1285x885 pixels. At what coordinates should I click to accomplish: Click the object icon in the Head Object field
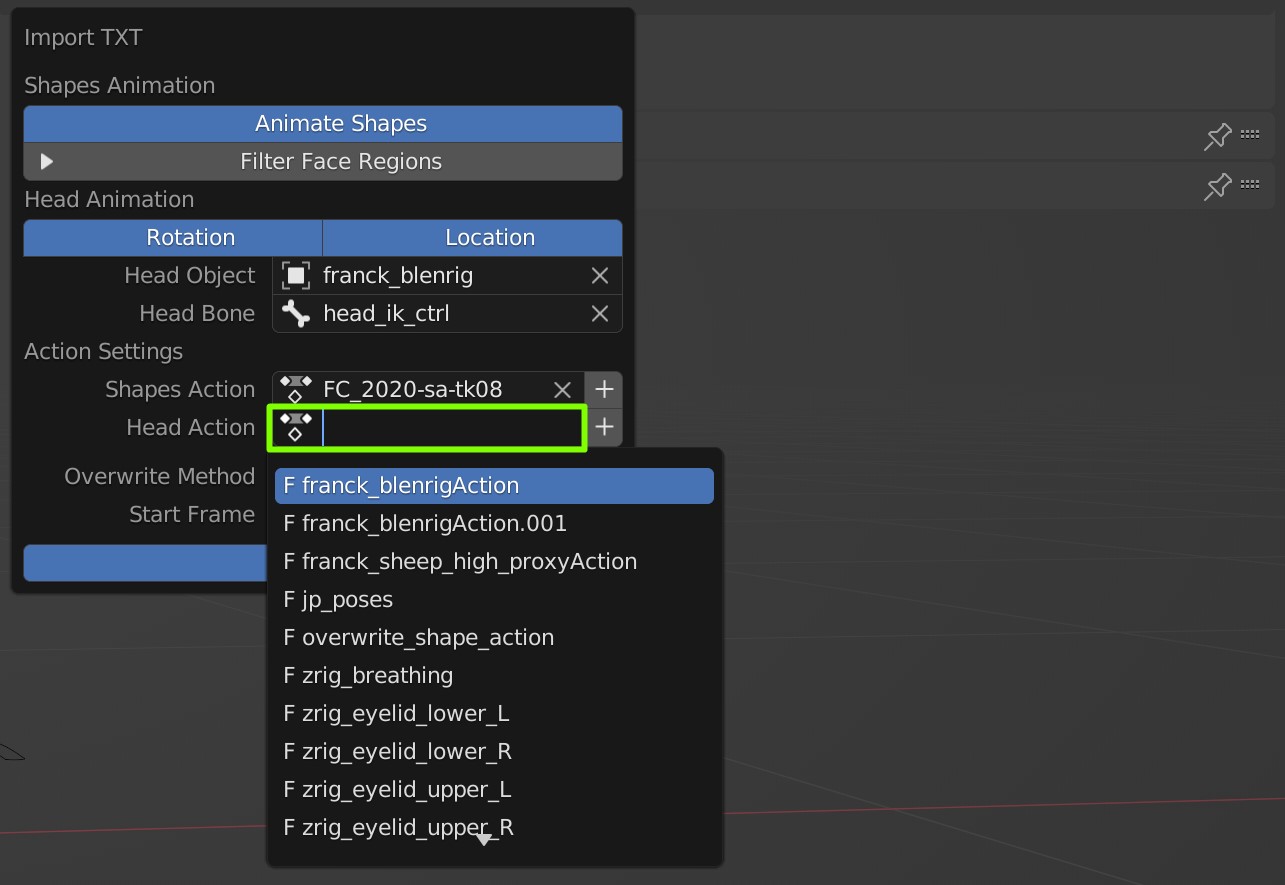tap(295, 276)
